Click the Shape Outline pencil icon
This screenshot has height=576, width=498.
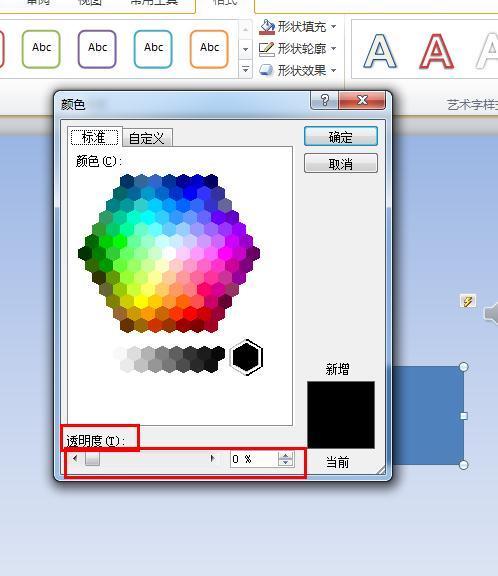[267, 48]
